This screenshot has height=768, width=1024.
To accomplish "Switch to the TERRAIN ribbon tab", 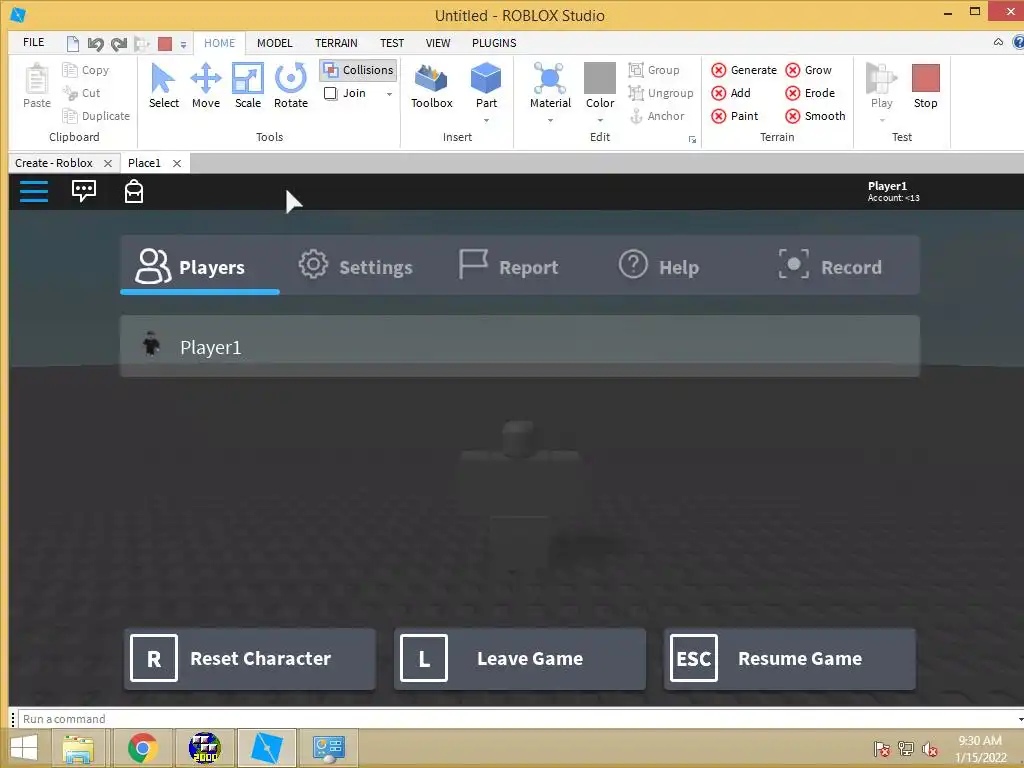I will click(336, 43).
